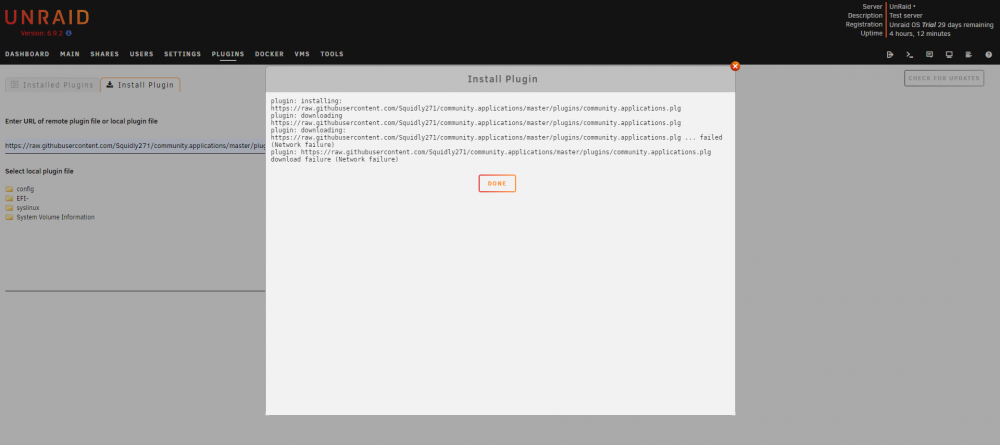Click the version info icon beside 6.9.2
1000x445 pixels.
pos(69,33)
